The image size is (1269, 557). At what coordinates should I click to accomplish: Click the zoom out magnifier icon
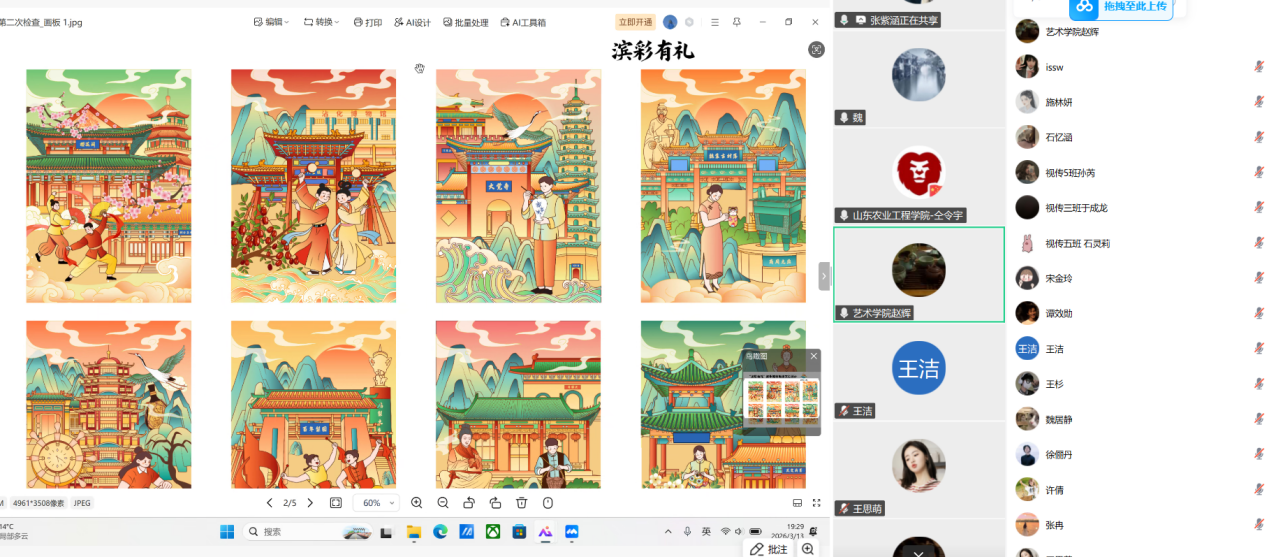coord(443,503)
